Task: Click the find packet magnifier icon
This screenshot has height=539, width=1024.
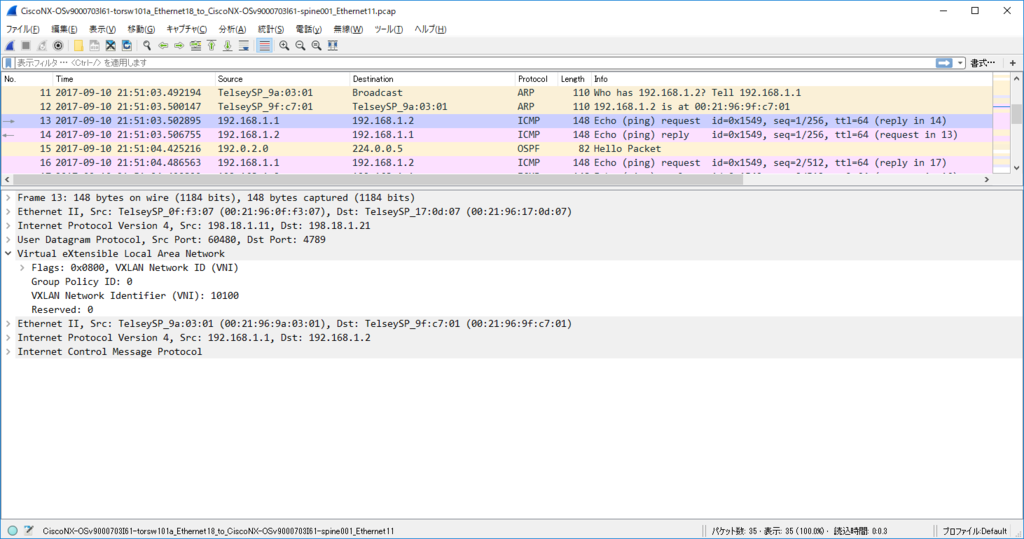Action: click(147, 46)
